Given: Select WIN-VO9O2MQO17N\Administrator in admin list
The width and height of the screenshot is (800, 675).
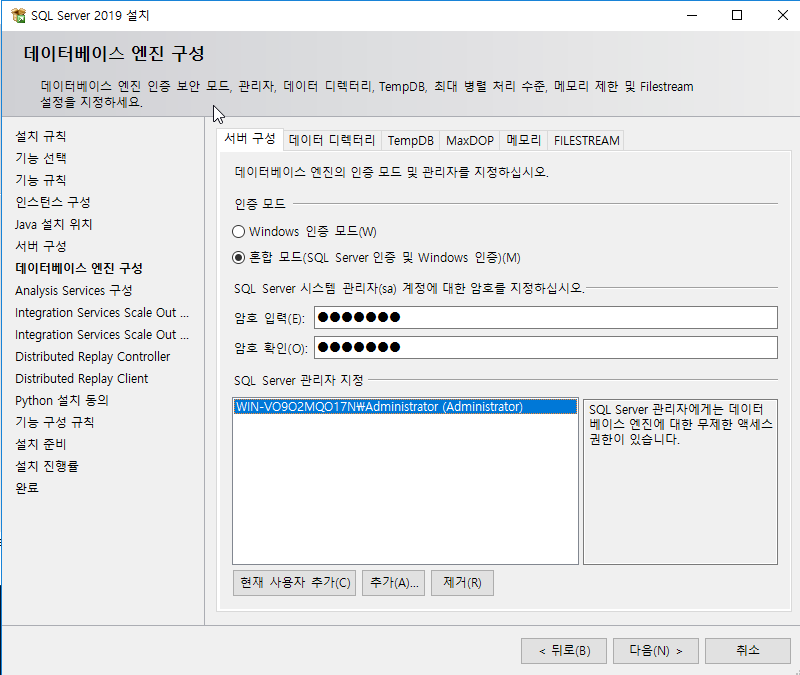Looking at the screenshot, I should (405, 407).
